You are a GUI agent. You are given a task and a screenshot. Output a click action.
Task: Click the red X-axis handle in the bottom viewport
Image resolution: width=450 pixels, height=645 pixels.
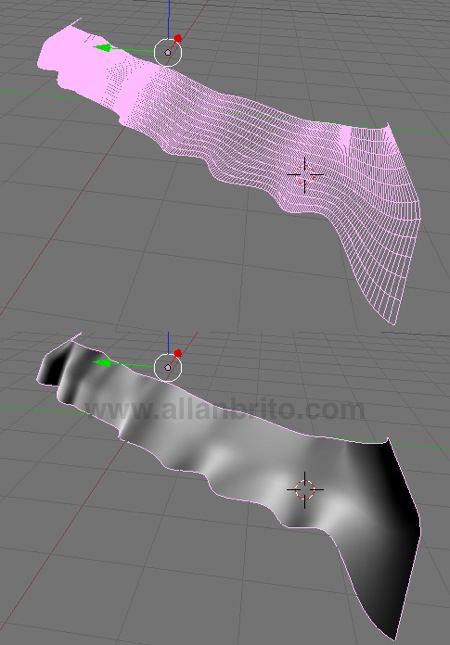[178, 353]
